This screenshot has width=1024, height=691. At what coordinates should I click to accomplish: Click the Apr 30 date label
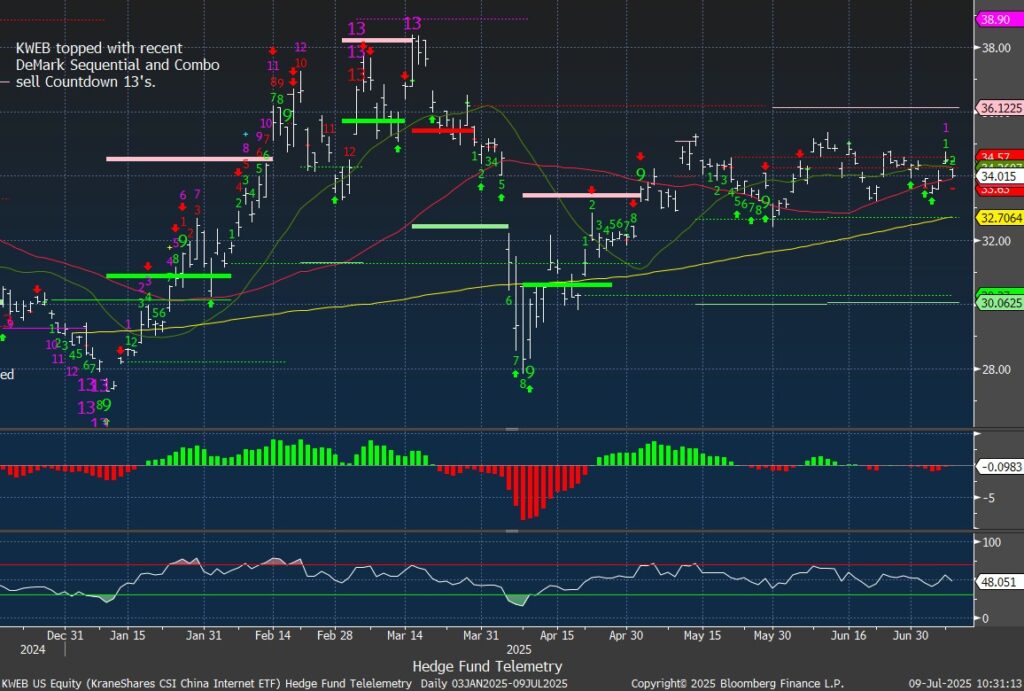[x=626, y=635]
